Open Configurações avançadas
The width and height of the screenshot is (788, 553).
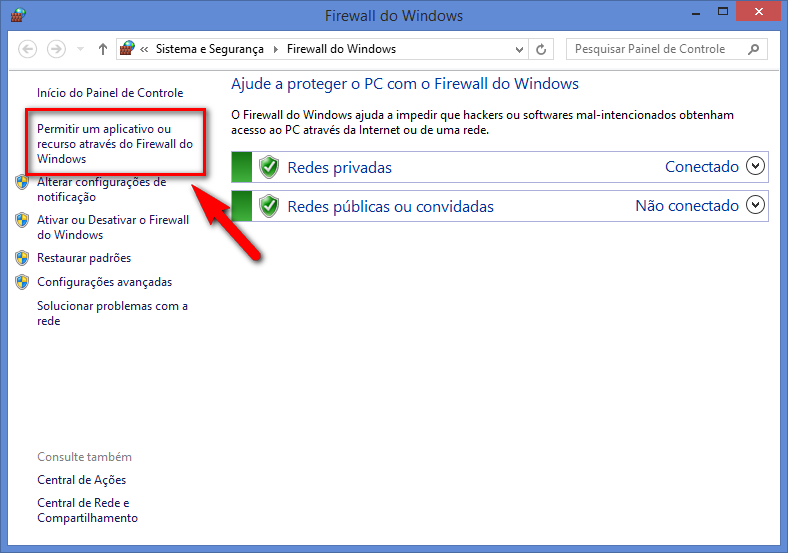(x=105, y=282)
